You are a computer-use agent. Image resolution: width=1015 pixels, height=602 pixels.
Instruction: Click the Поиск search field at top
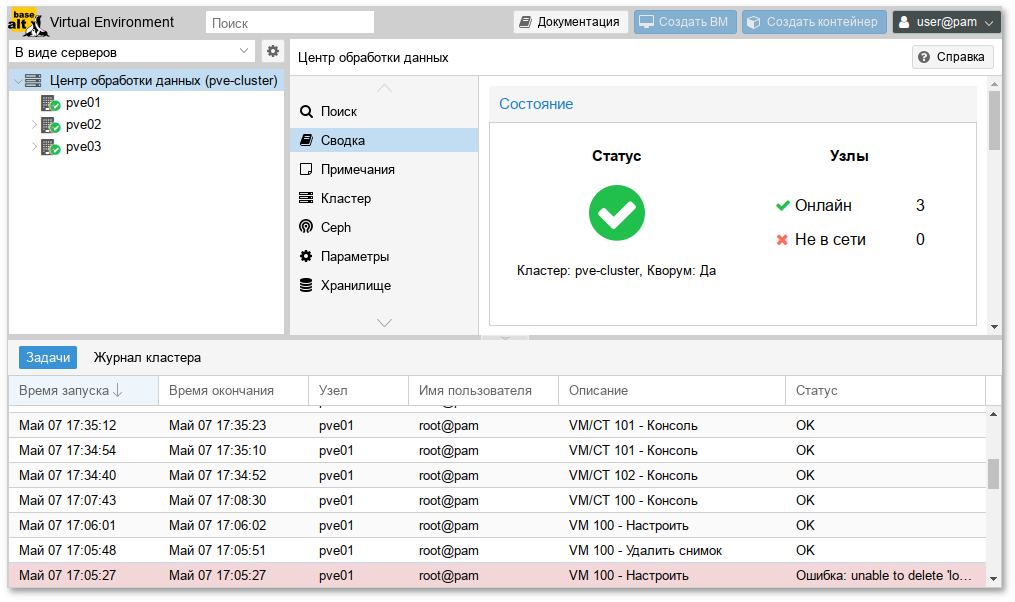pos(289,22)
